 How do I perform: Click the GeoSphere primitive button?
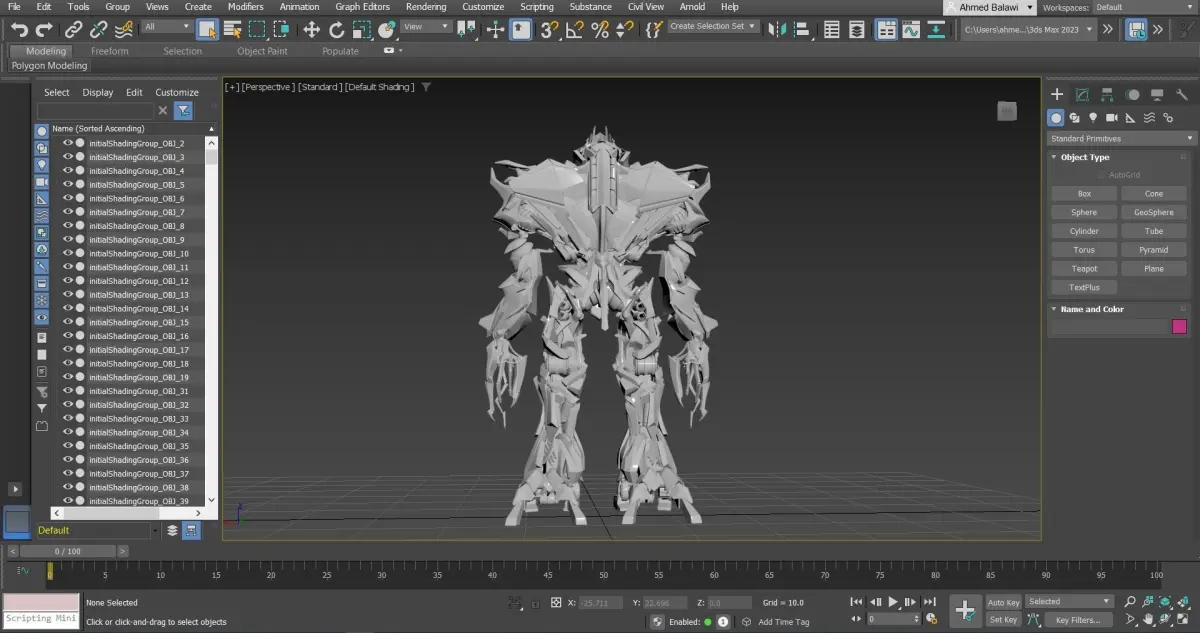(1153, 212)
